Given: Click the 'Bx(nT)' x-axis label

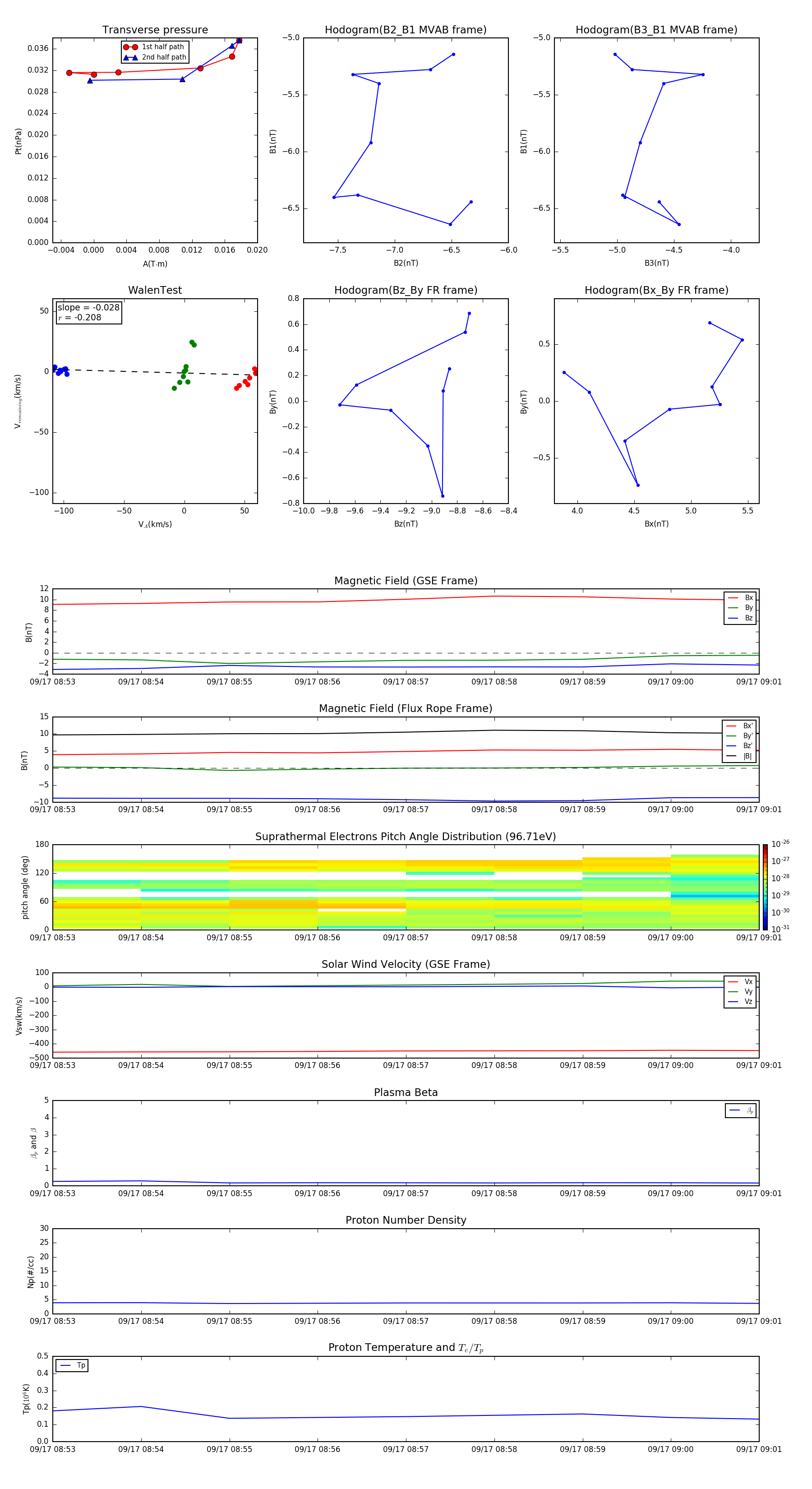Looking at the screenshot, I should [x=656, y=524].
